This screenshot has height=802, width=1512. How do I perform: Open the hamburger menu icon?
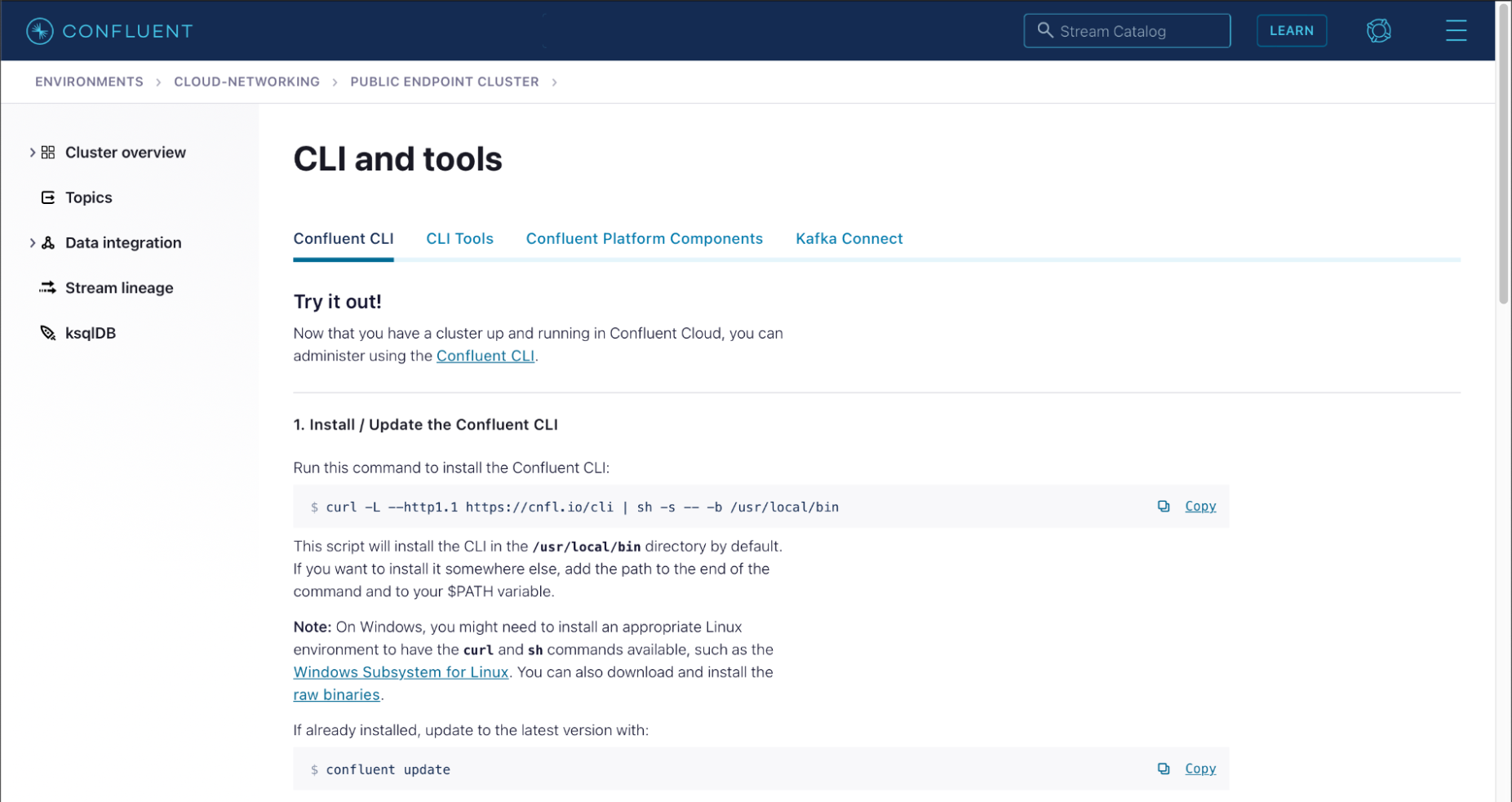1456,31
